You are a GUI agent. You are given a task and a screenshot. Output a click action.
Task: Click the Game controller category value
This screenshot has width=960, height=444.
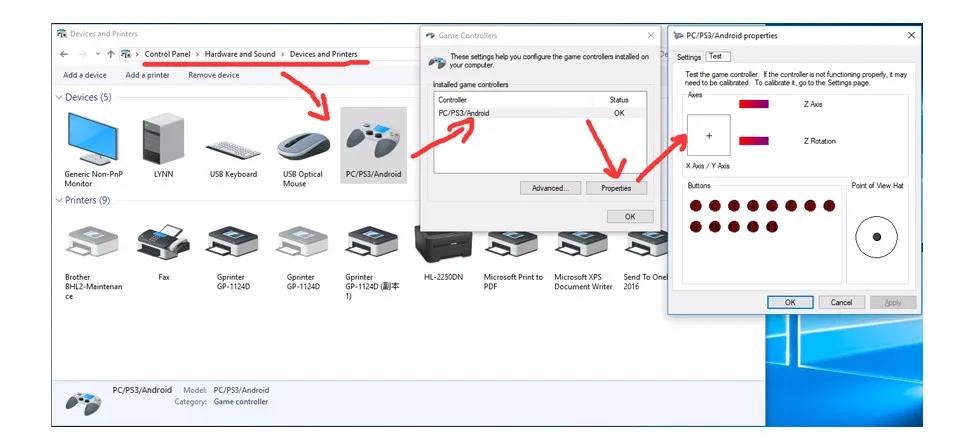coord(241,402)
